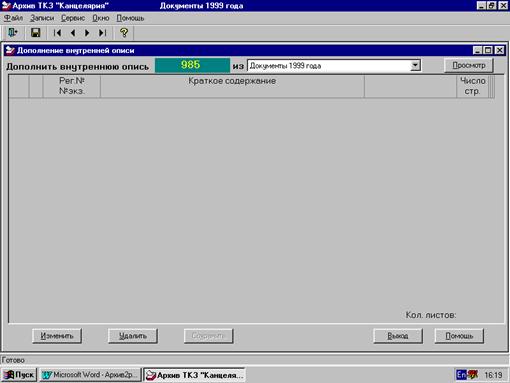Open the Окно menu

[101, 18]
